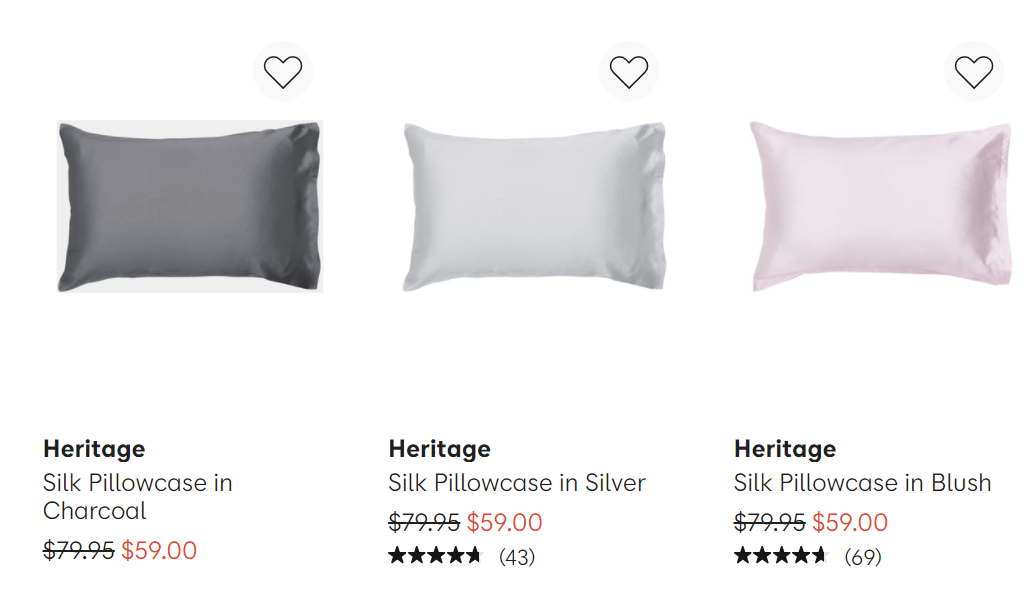1035x598 pixels.
Task: View star rating of Silver pillowcase
Action: click(435, 556)
